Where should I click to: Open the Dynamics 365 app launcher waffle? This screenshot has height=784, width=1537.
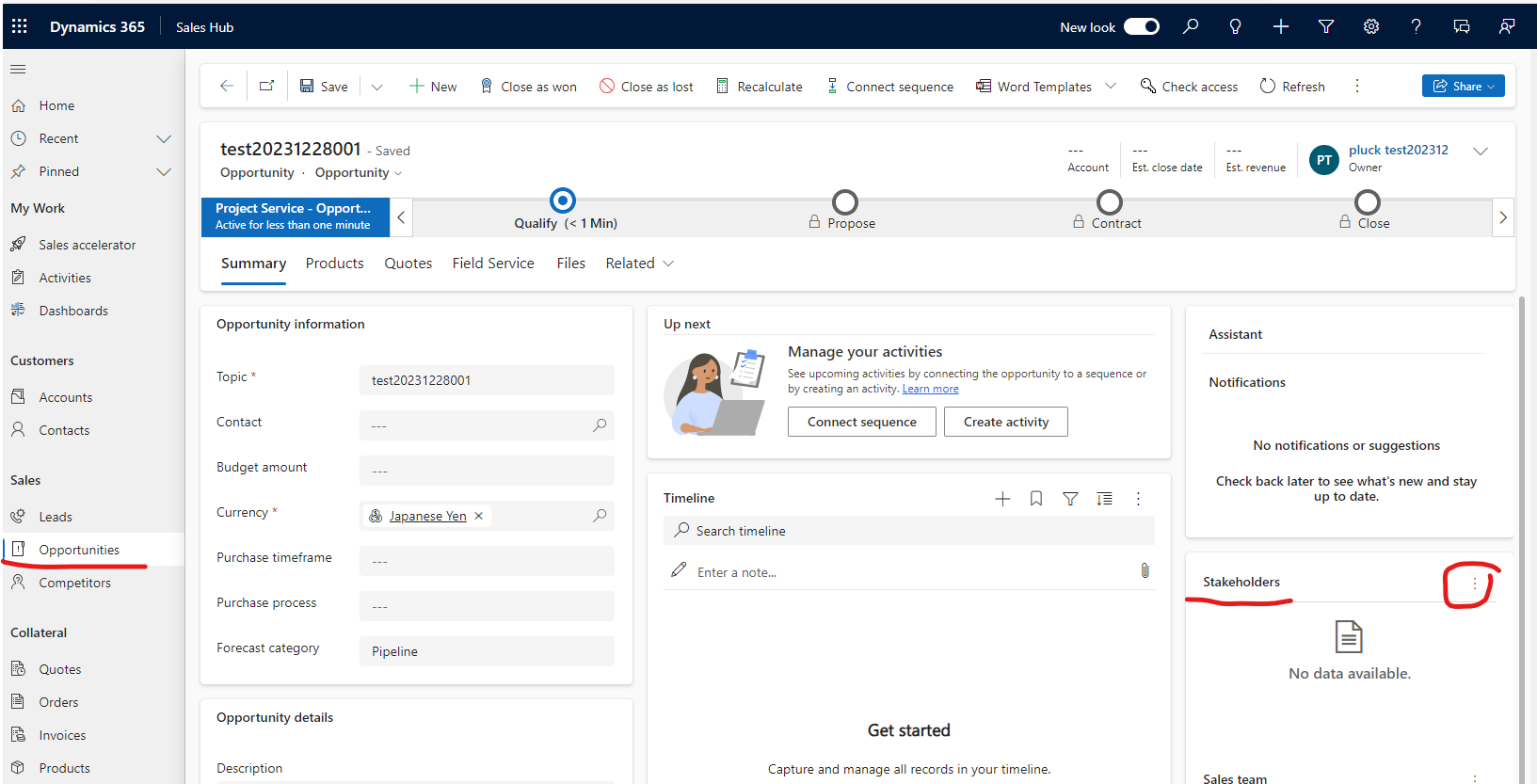[20, 26]
